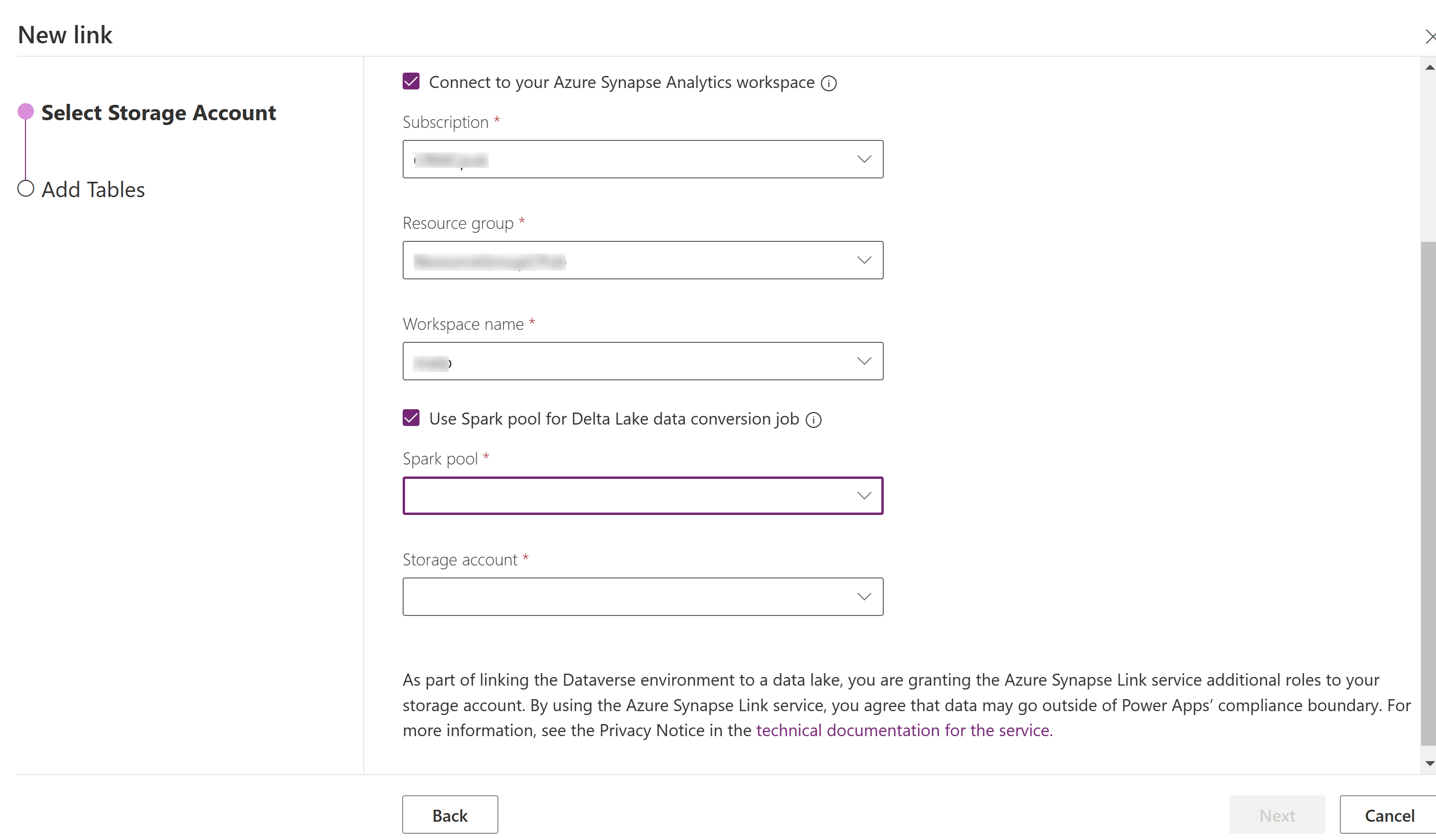This screenshot has height=840, width=1436.
Task: Click the Select Storage Account step icon
Action: coord(25,111)
